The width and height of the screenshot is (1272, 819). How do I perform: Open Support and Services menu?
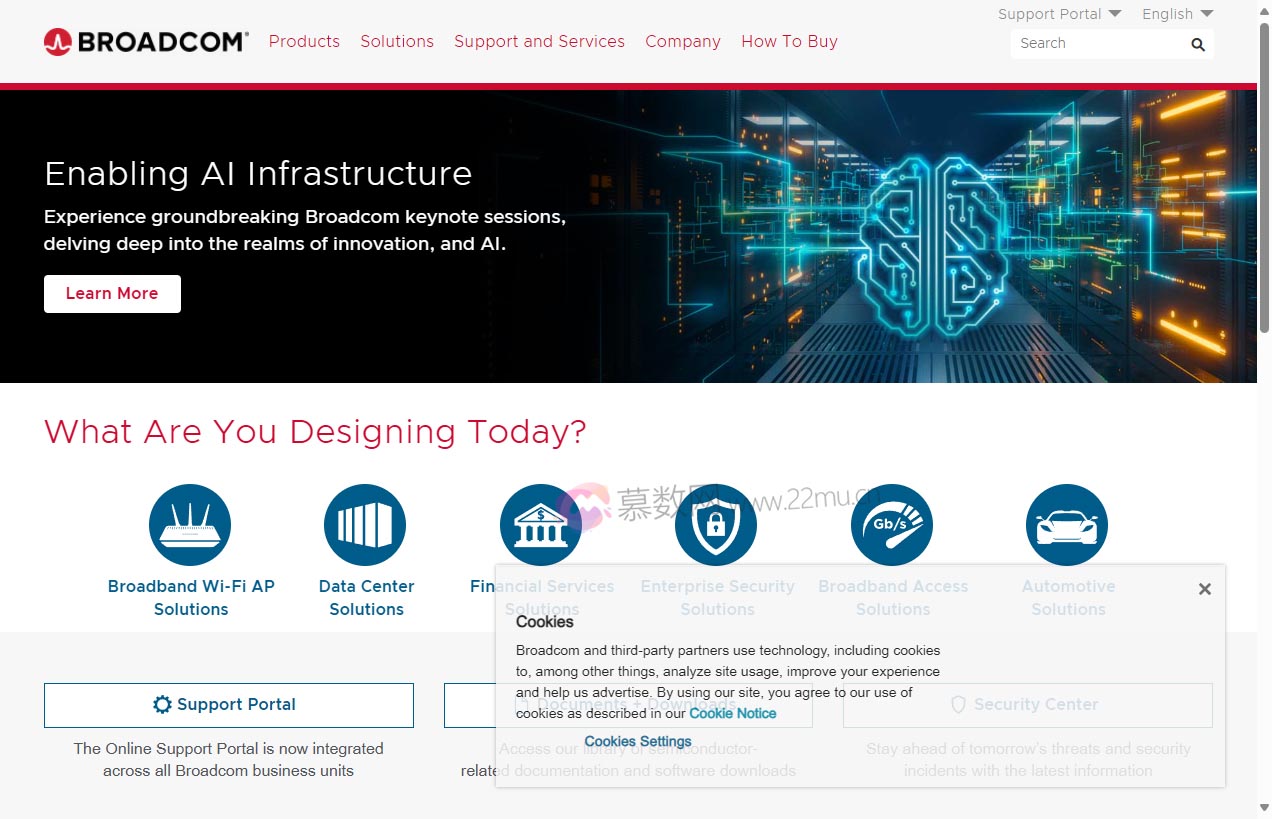(x=539, y=42)
